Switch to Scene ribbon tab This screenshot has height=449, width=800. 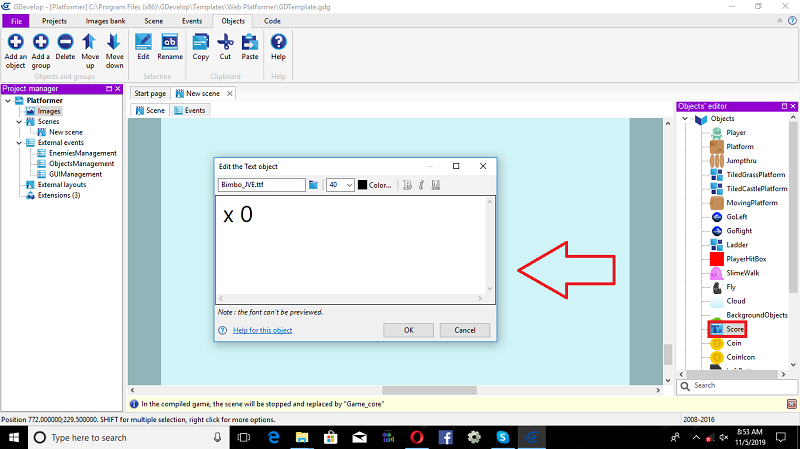[154, 21]
